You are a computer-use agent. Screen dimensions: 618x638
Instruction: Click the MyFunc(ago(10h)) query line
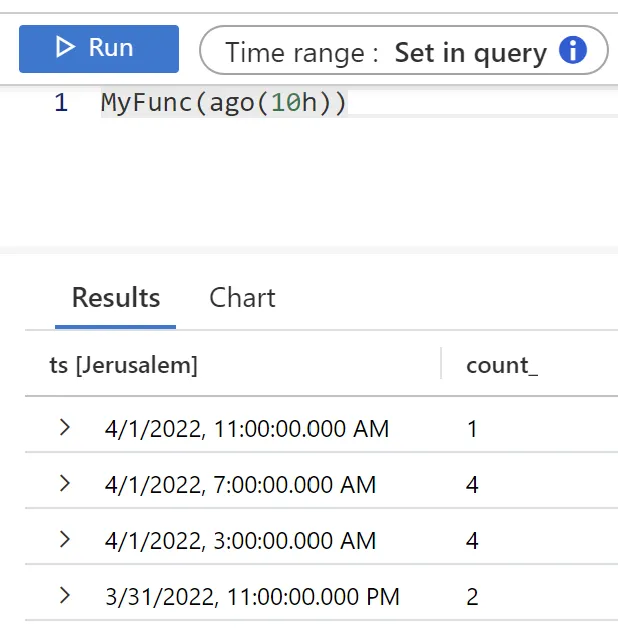223,103
